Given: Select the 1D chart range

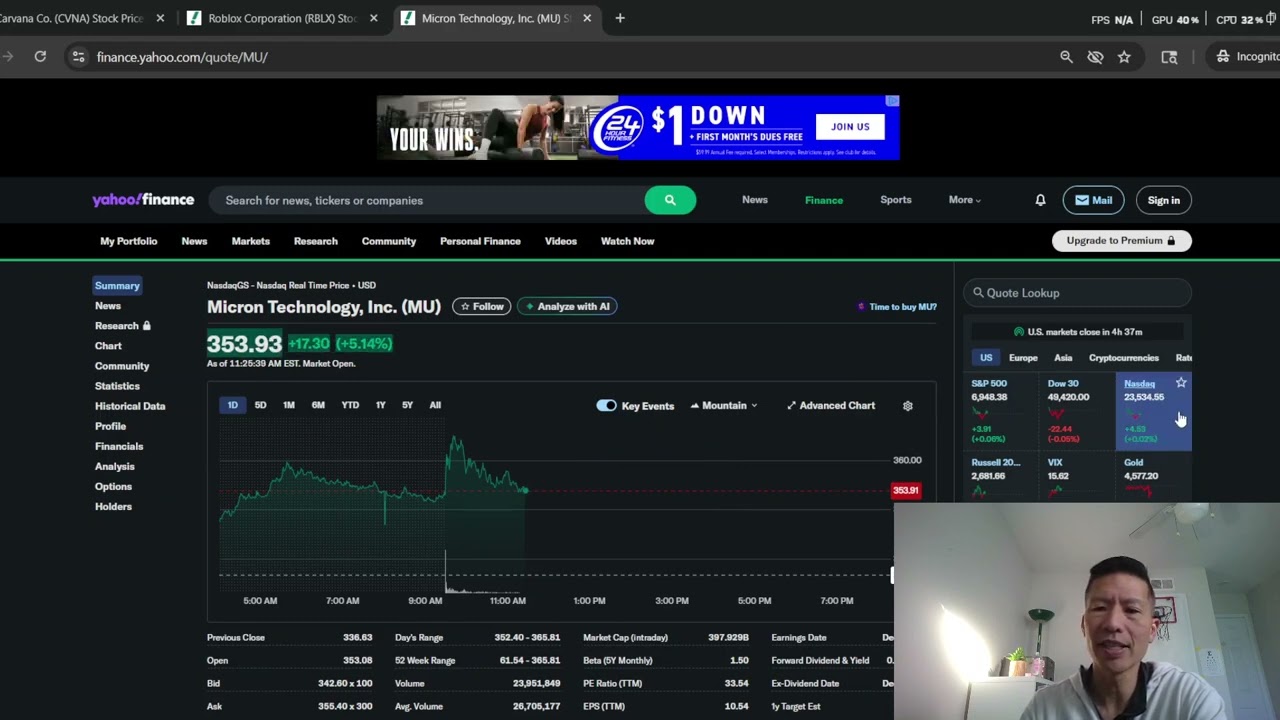Looking at the screenshot, I should click(232, 405).
